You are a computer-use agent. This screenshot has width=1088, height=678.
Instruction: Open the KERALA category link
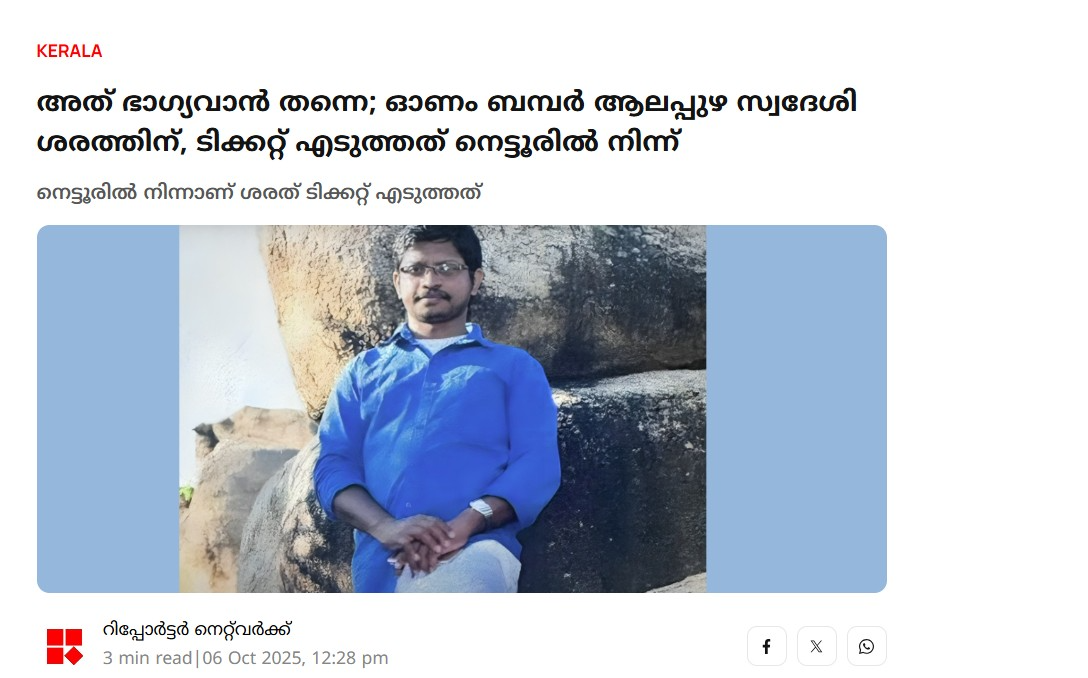[x=69, y=51]
